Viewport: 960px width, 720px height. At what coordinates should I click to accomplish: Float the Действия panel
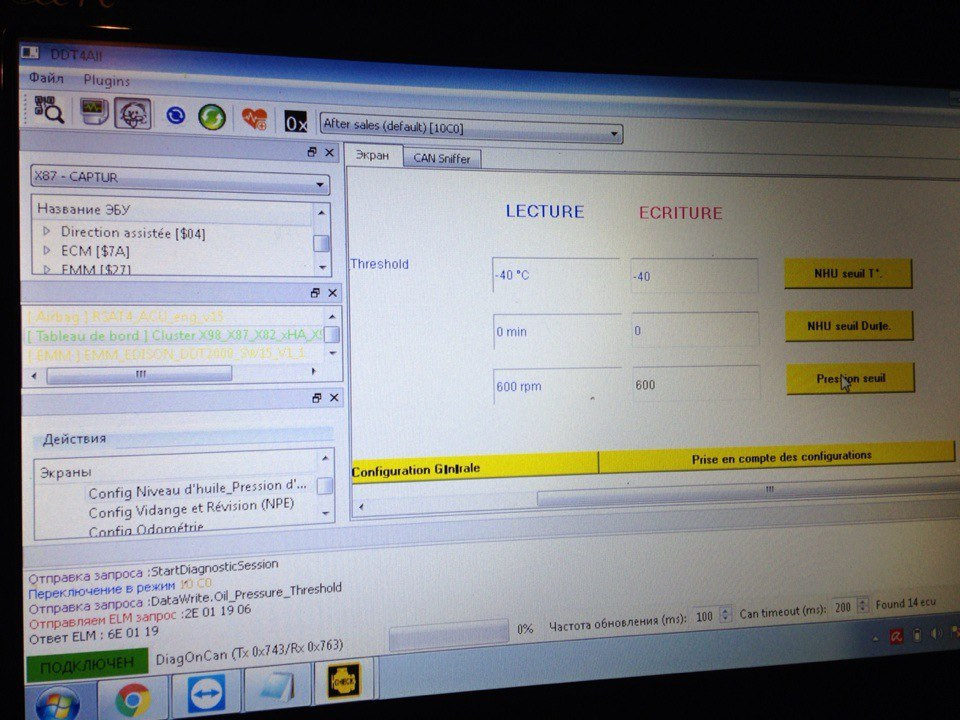coord(317,398)
